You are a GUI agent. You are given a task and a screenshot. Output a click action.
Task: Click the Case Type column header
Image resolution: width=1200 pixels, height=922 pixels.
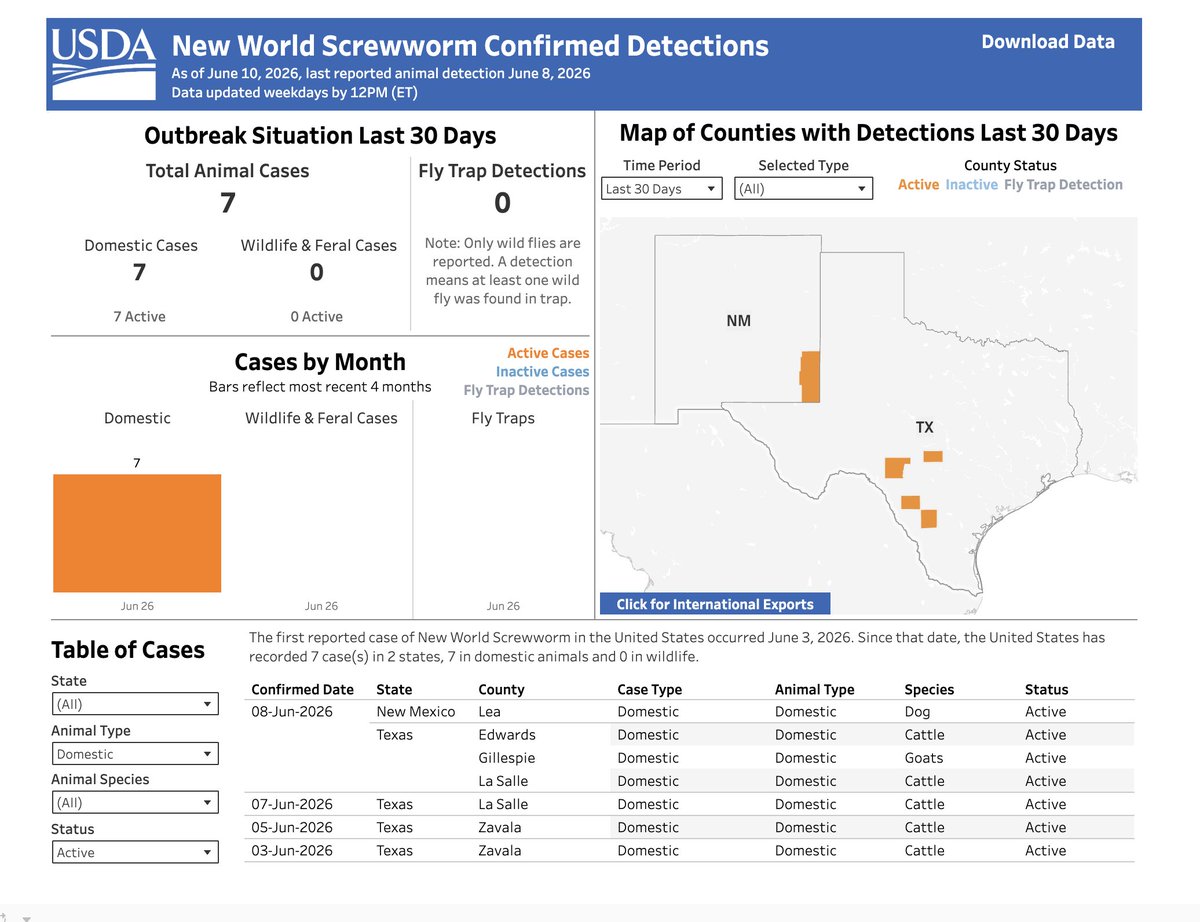[x=650, y=689]
